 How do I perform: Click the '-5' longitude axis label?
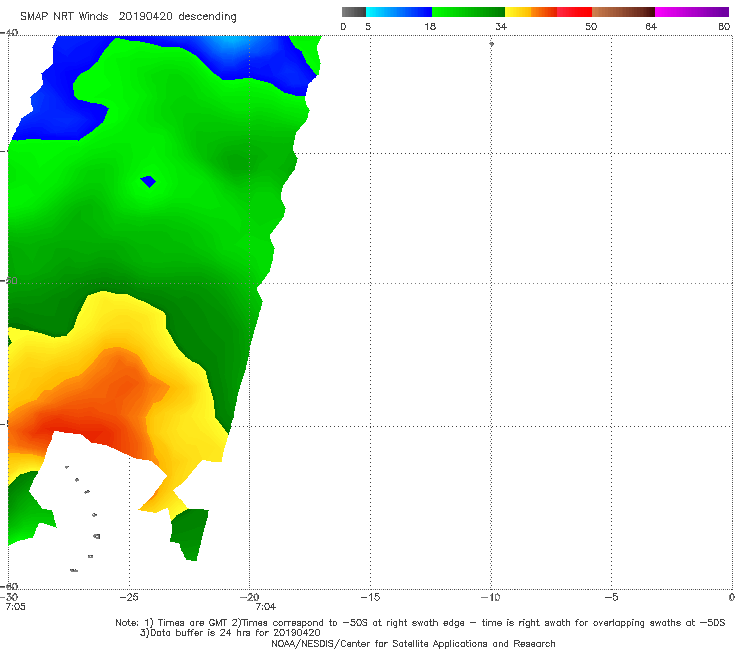tap(611, 597)
